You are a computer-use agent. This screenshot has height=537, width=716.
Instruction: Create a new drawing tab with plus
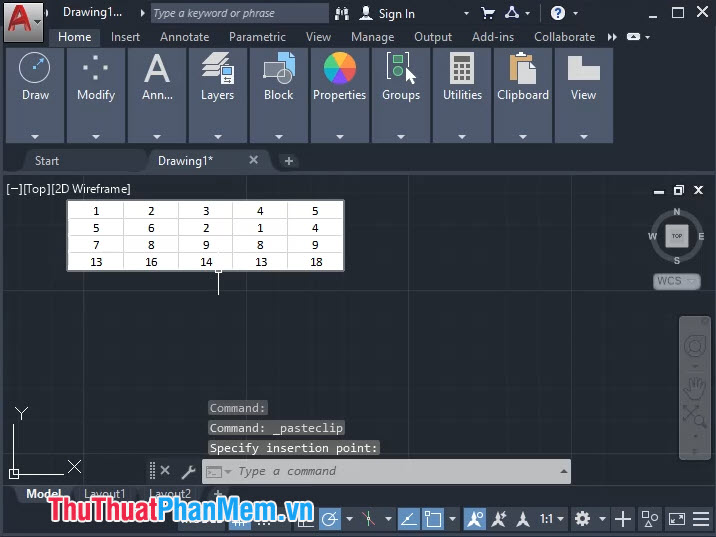[289, 161]
